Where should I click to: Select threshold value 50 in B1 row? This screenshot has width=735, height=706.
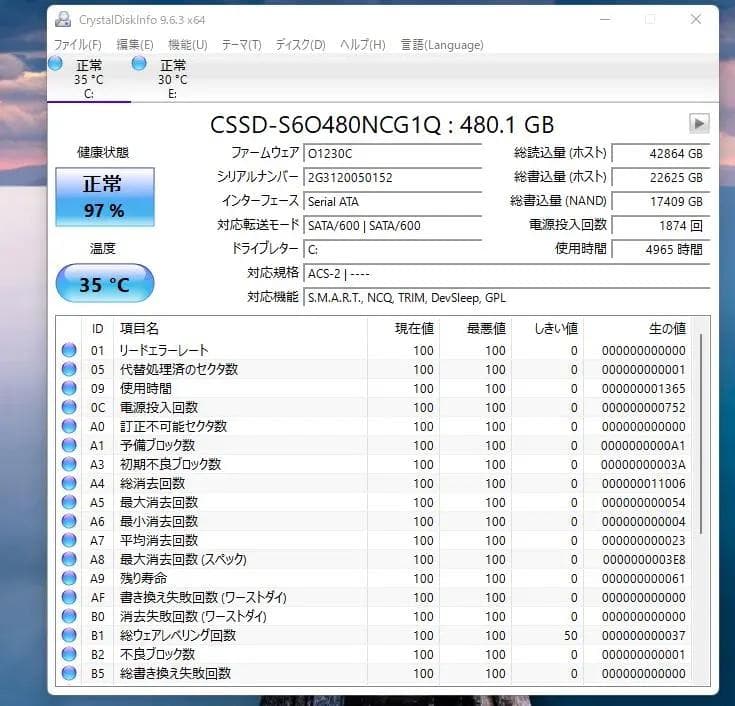pyautogui.click(x=570, y=635)
